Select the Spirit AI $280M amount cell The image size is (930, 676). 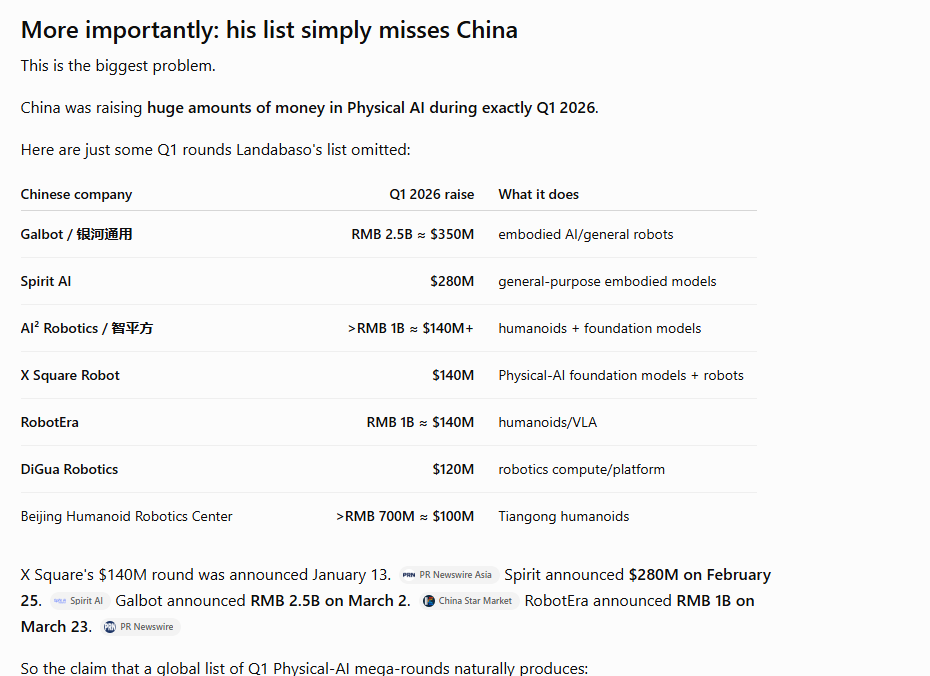click(x=452, y=281)
